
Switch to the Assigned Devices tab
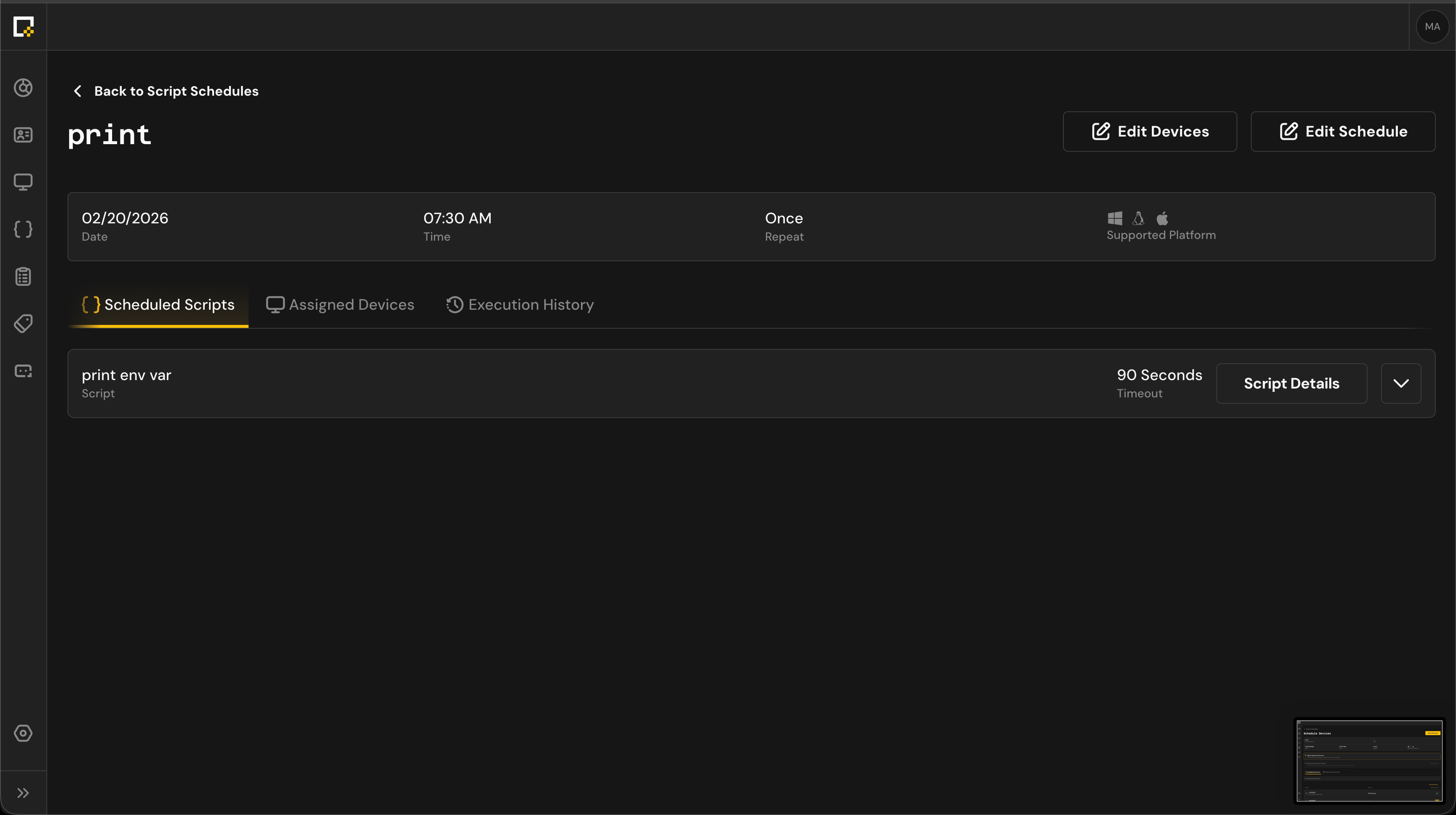point(340,305)
